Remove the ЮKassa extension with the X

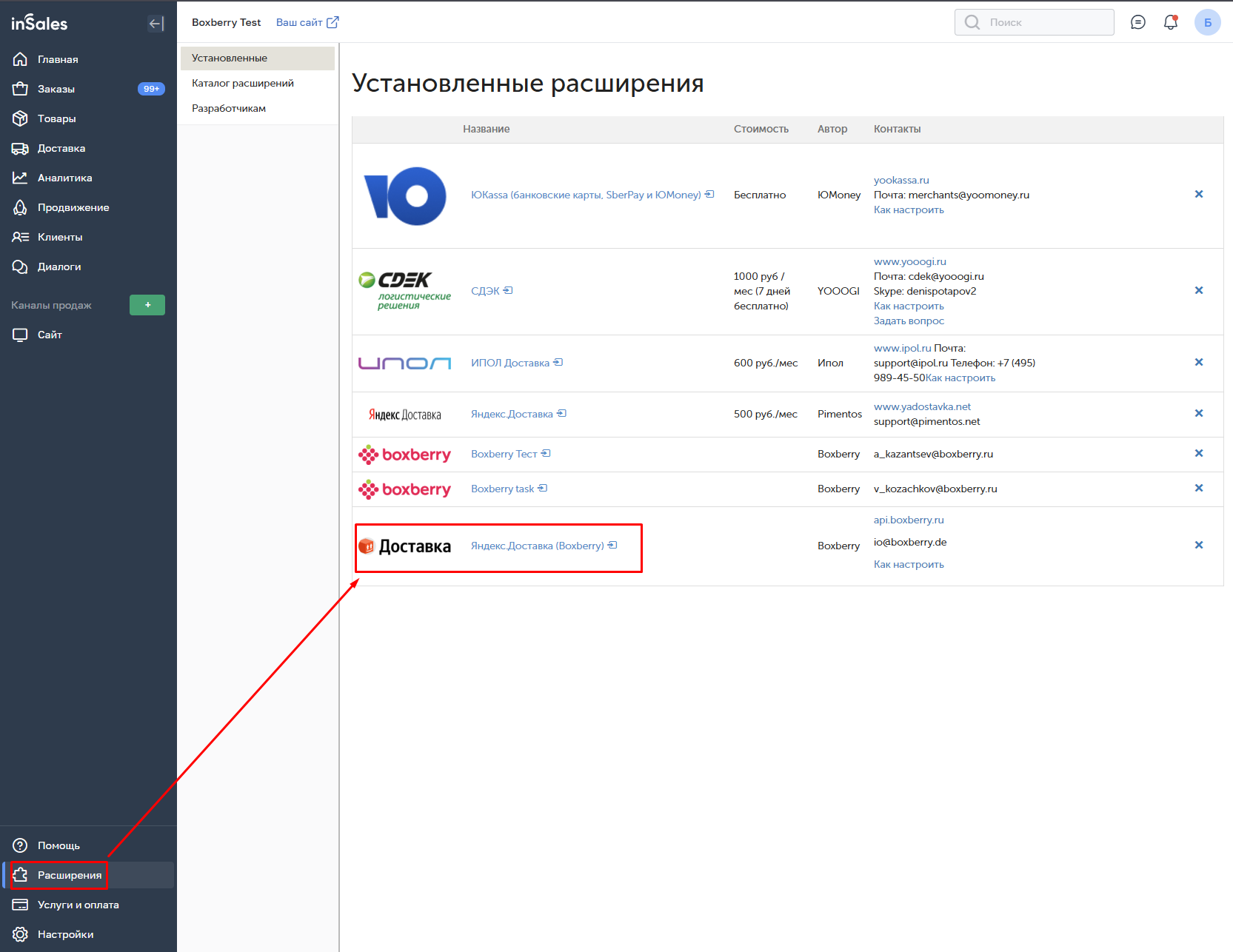[1199, 194]
